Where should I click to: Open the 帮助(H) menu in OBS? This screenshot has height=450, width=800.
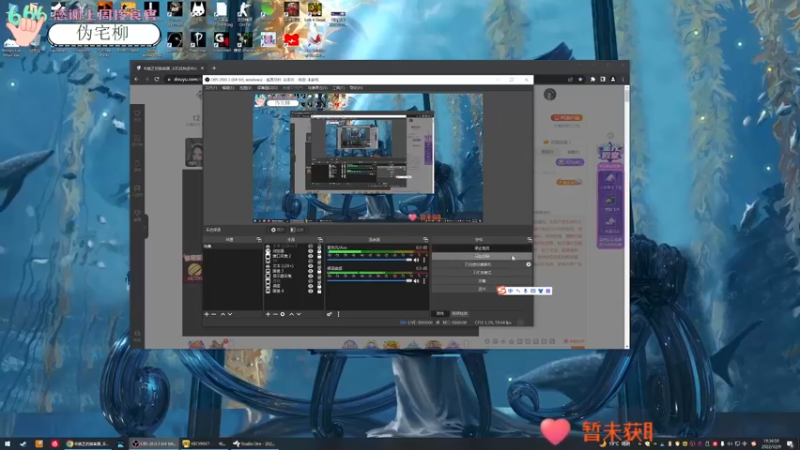[x=356, y=88]
